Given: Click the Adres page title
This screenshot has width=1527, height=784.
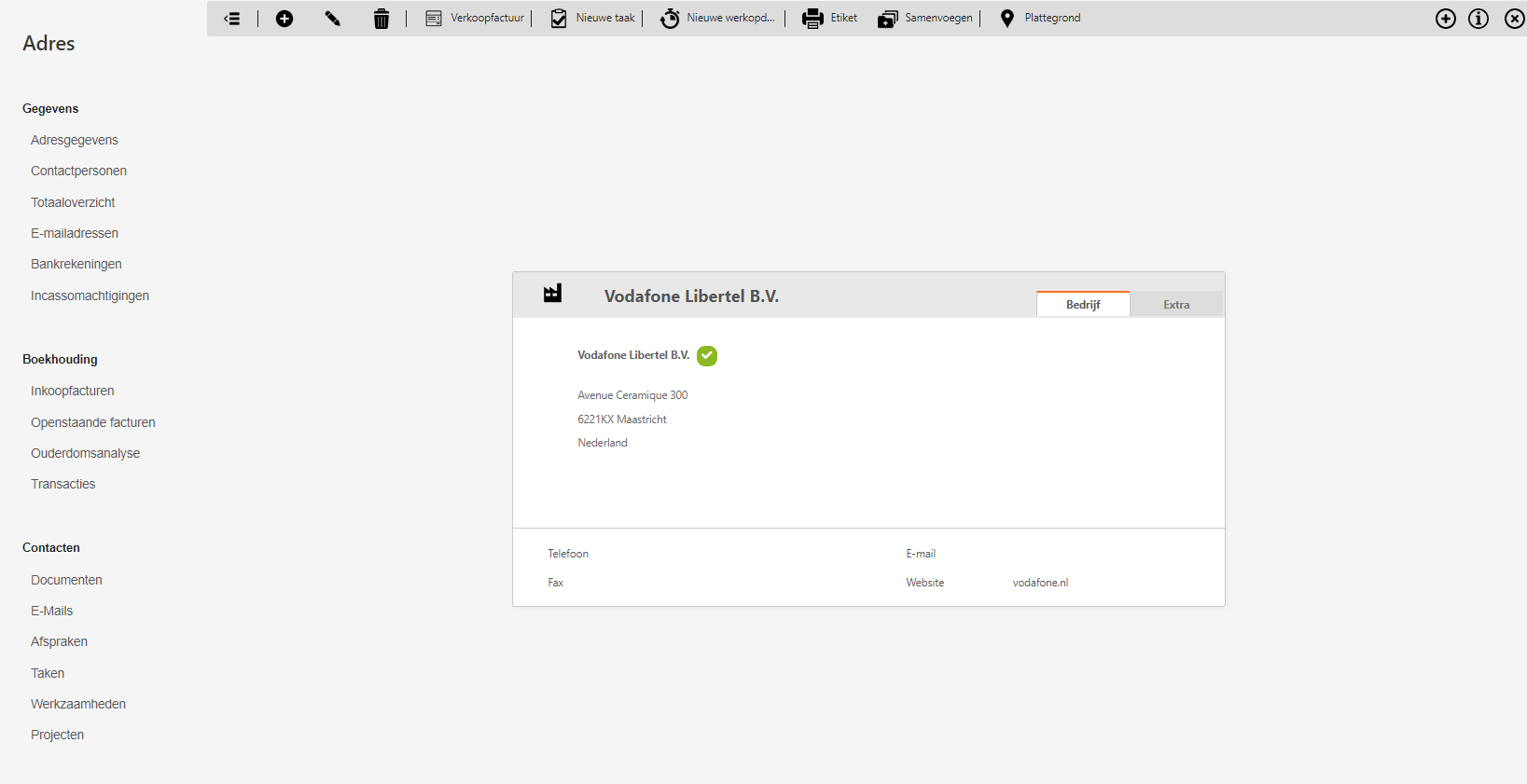Looking at the screenshot, I should pyautogui.click(x=49, y=43).
